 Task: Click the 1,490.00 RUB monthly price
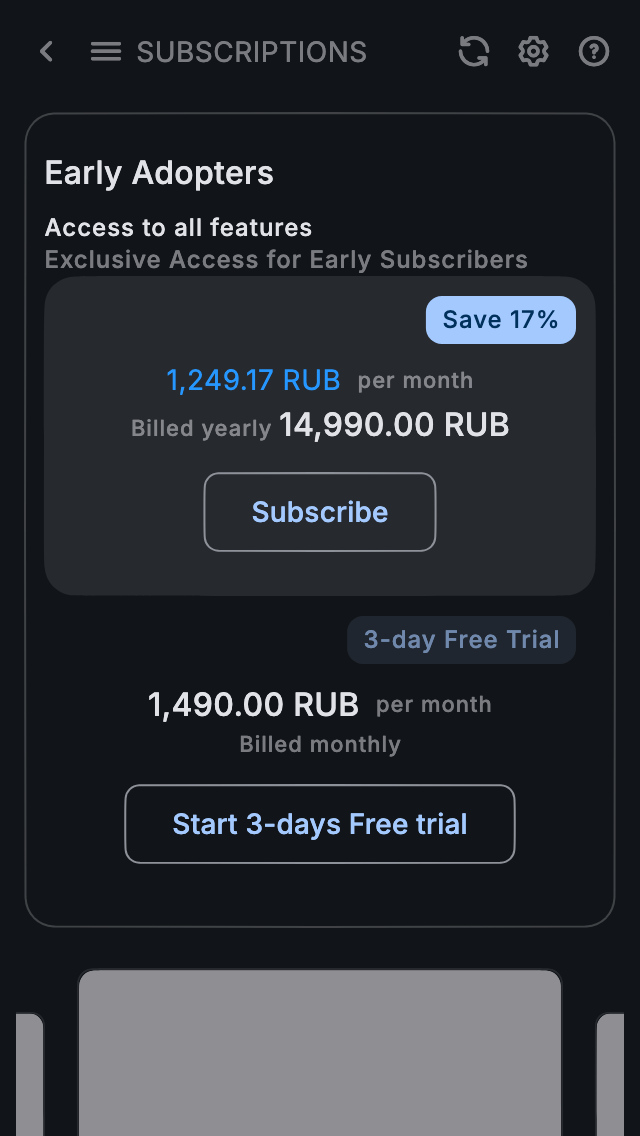253,705
